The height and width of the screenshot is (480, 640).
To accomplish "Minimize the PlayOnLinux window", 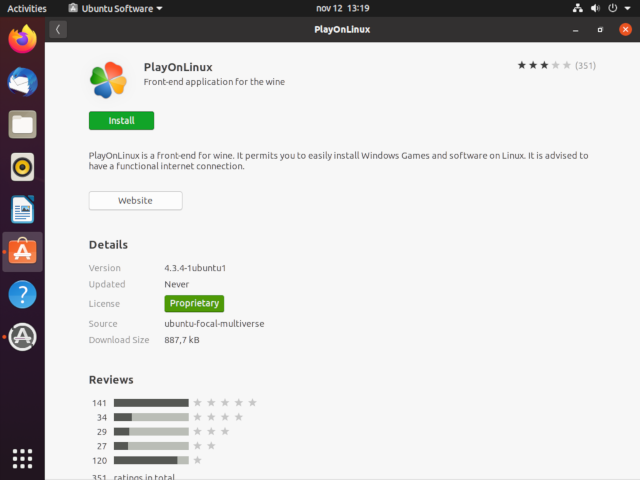I will pos(576,30).
